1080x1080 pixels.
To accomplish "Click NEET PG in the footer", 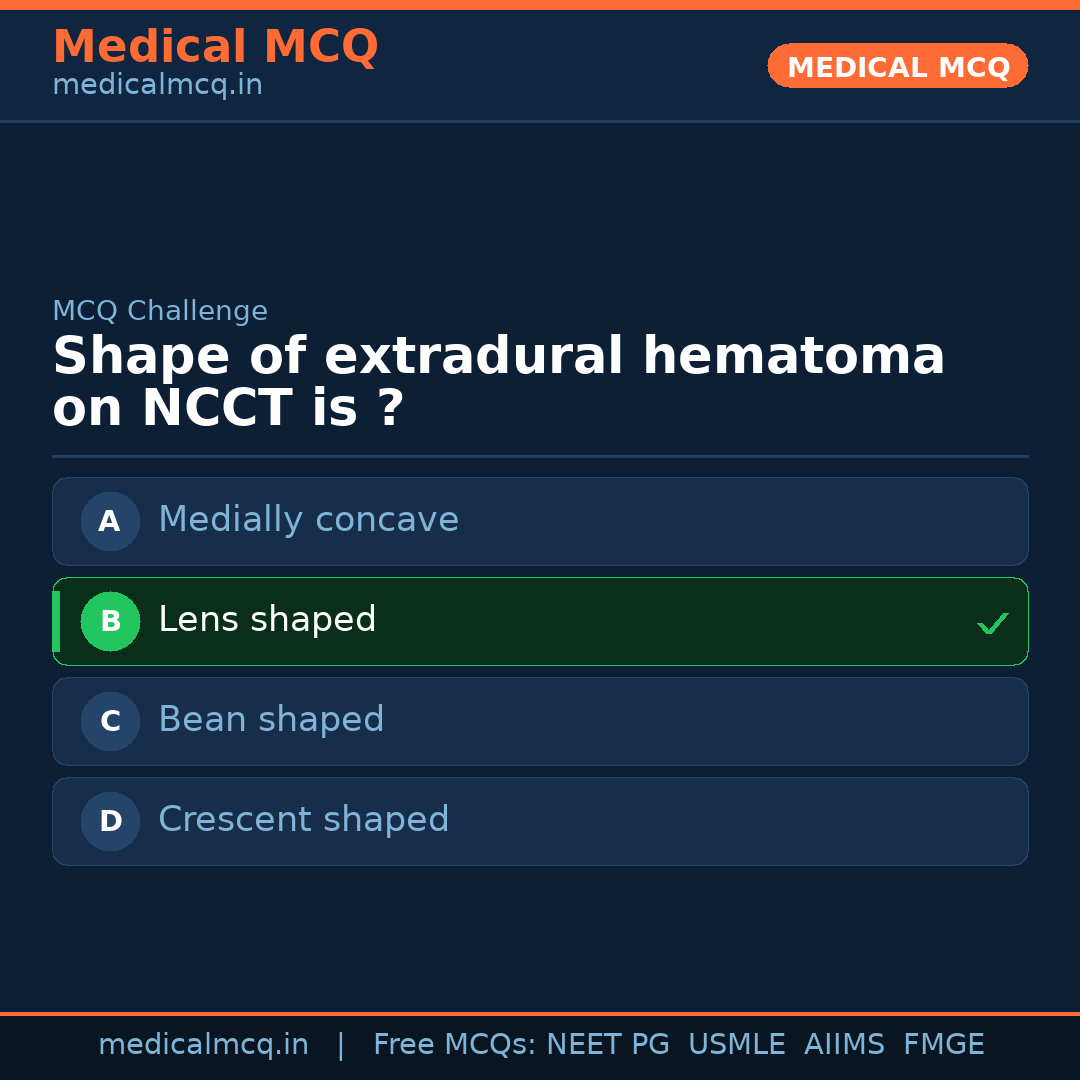I will pyautogui.click(x=607, y=1044).
